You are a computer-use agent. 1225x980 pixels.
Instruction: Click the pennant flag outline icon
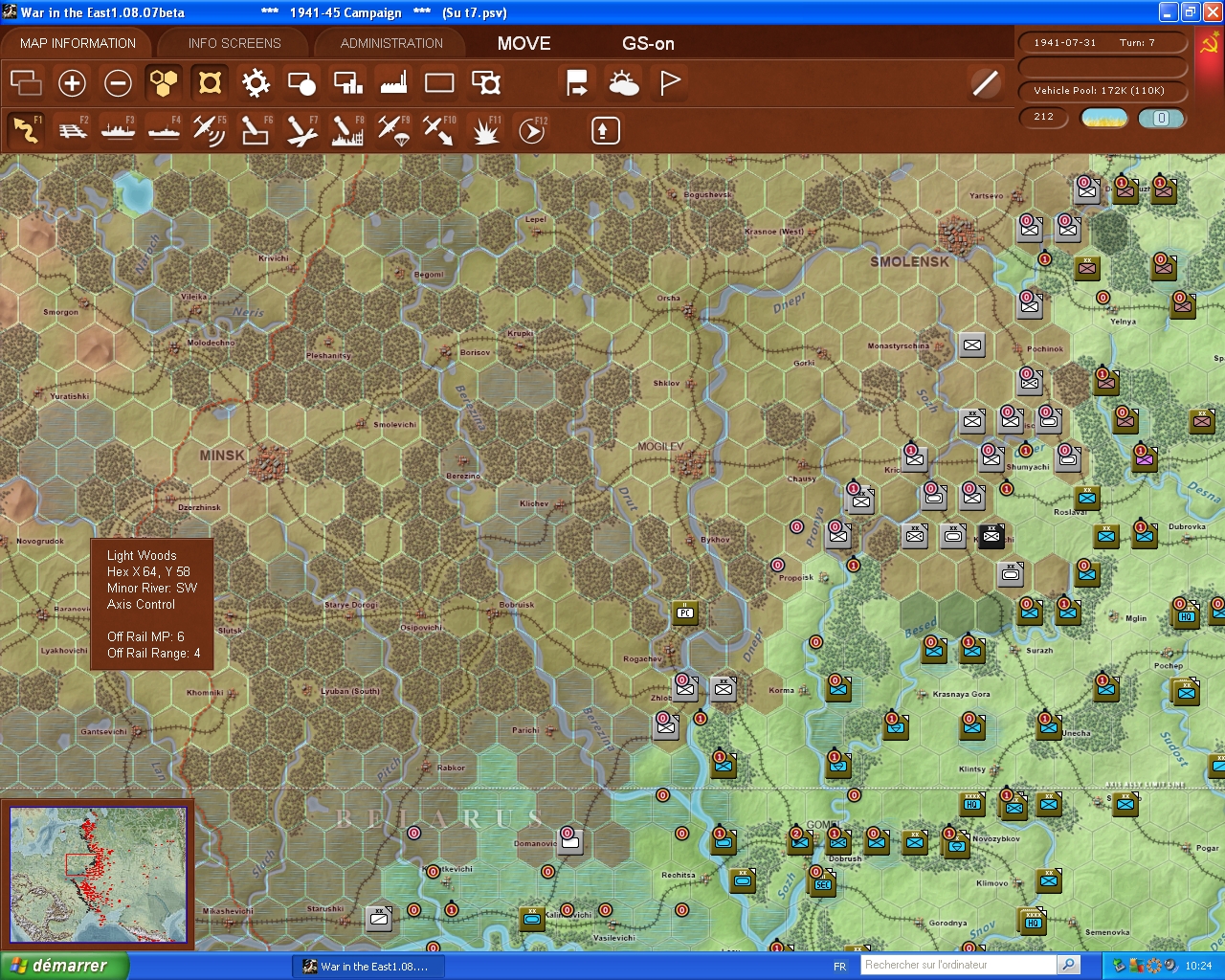pyautogui.click(x=669, y=83)
